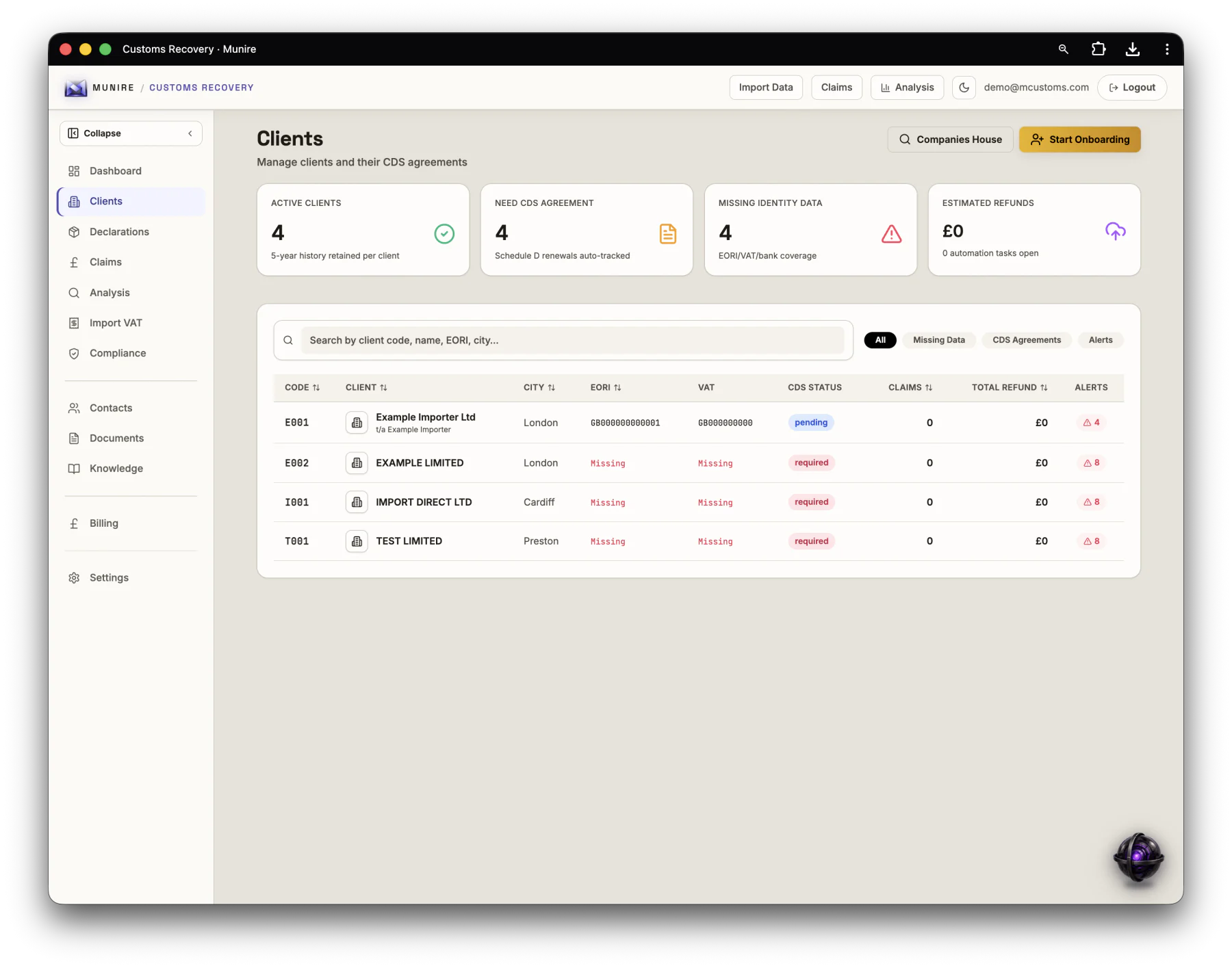Click the green check icon on Active Clients
This screenshot has width=1232, height=968.
[x=444, y=234]
